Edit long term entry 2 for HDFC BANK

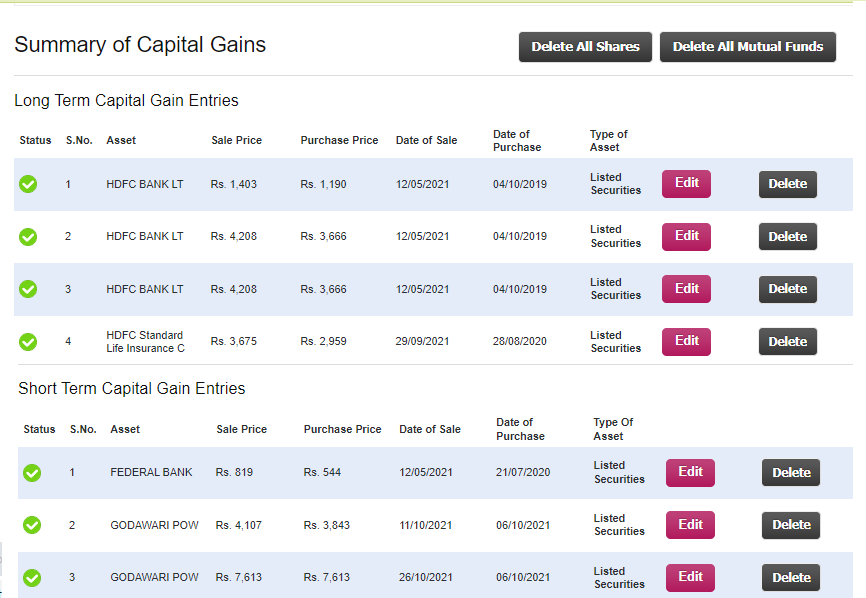[686, 236]
